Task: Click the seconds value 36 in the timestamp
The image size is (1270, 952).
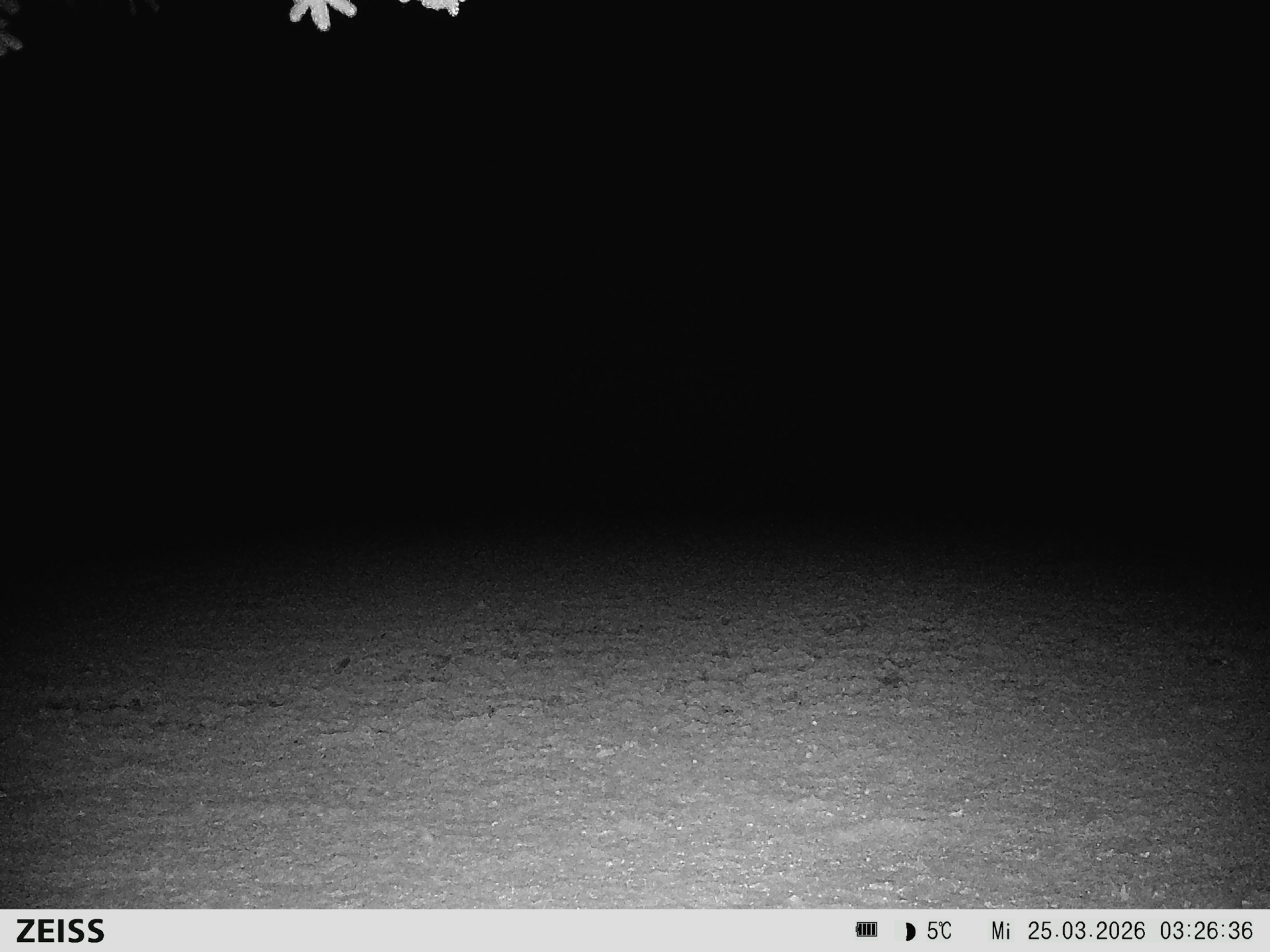Action: (1240, 931)
